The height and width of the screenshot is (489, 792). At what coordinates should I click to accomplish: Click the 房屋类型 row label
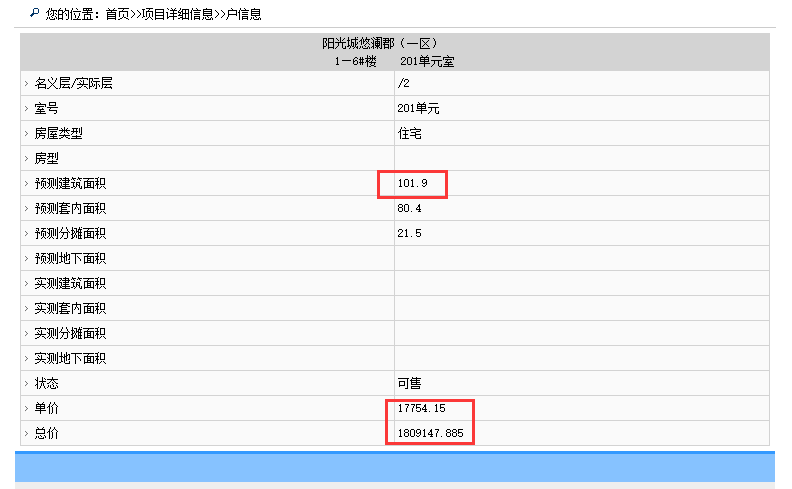[x=59, y=133]
